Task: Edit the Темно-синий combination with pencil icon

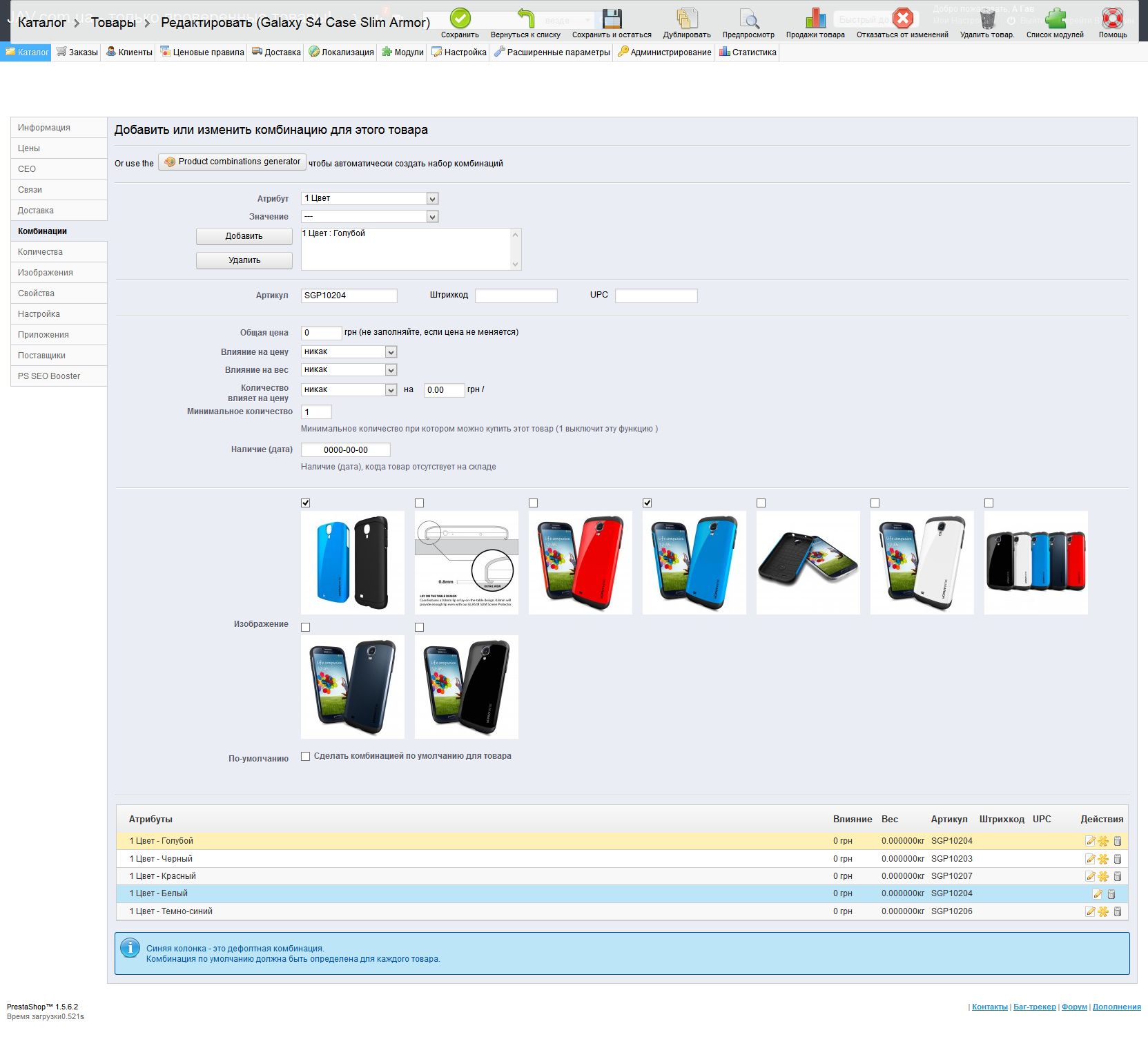Action: (1091, 911)
